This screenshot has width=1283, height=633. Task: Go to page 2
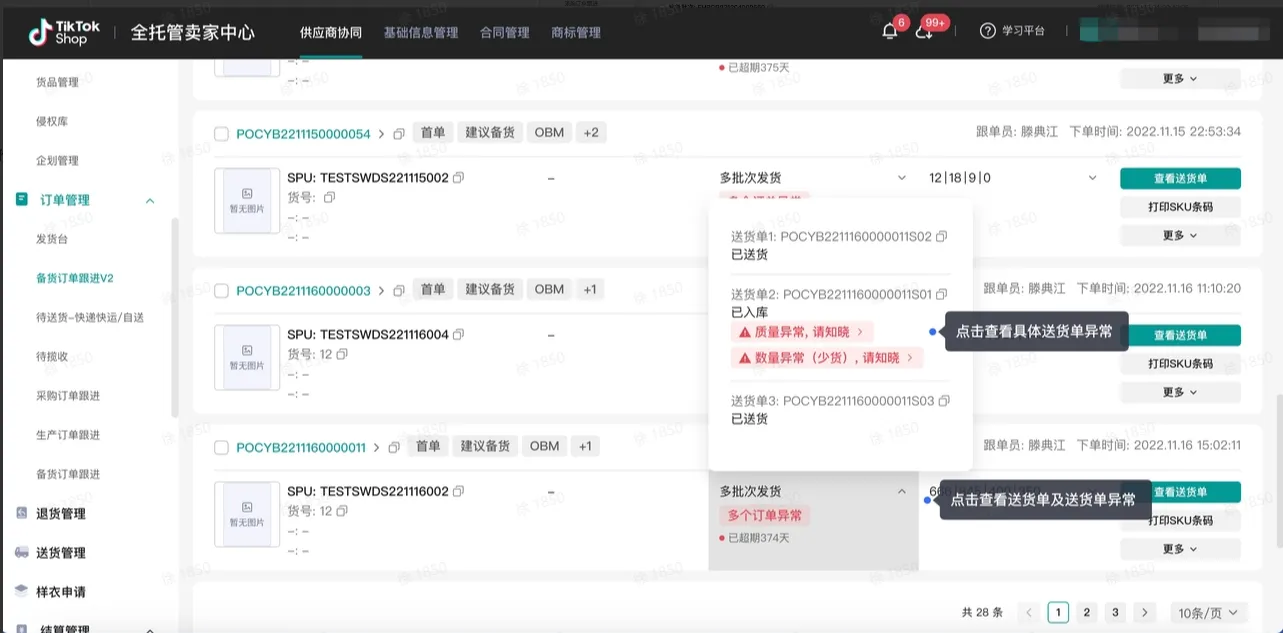coord(1087,613)
